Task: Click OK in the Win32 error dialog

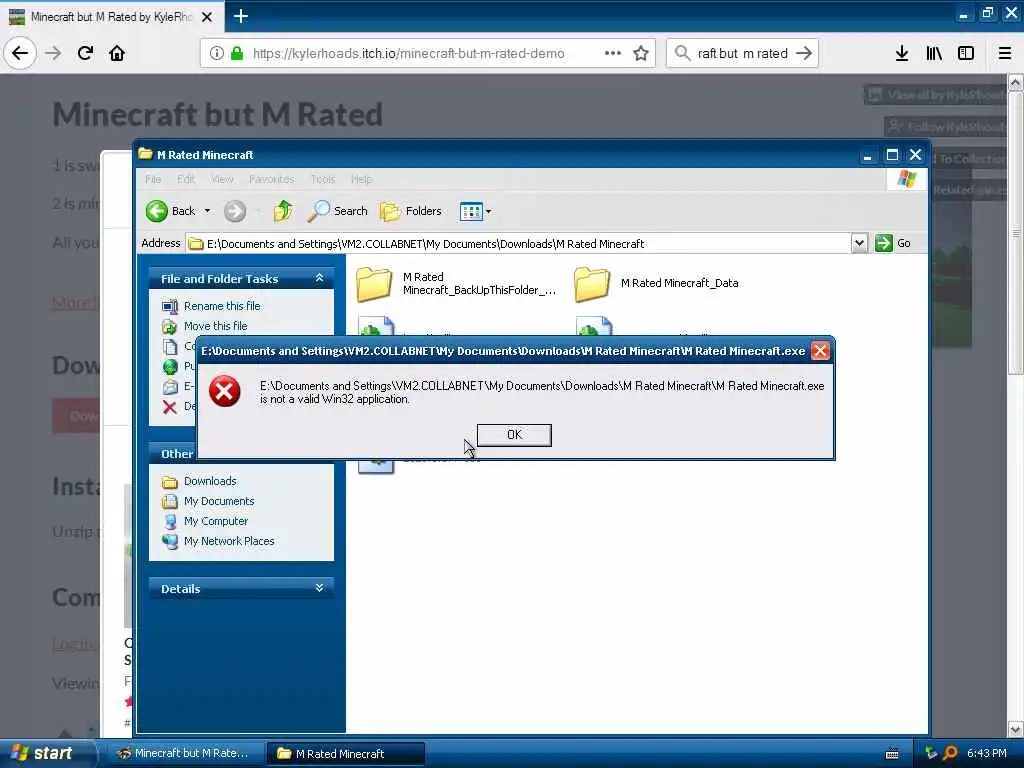Action: click(x=514, y=435)
